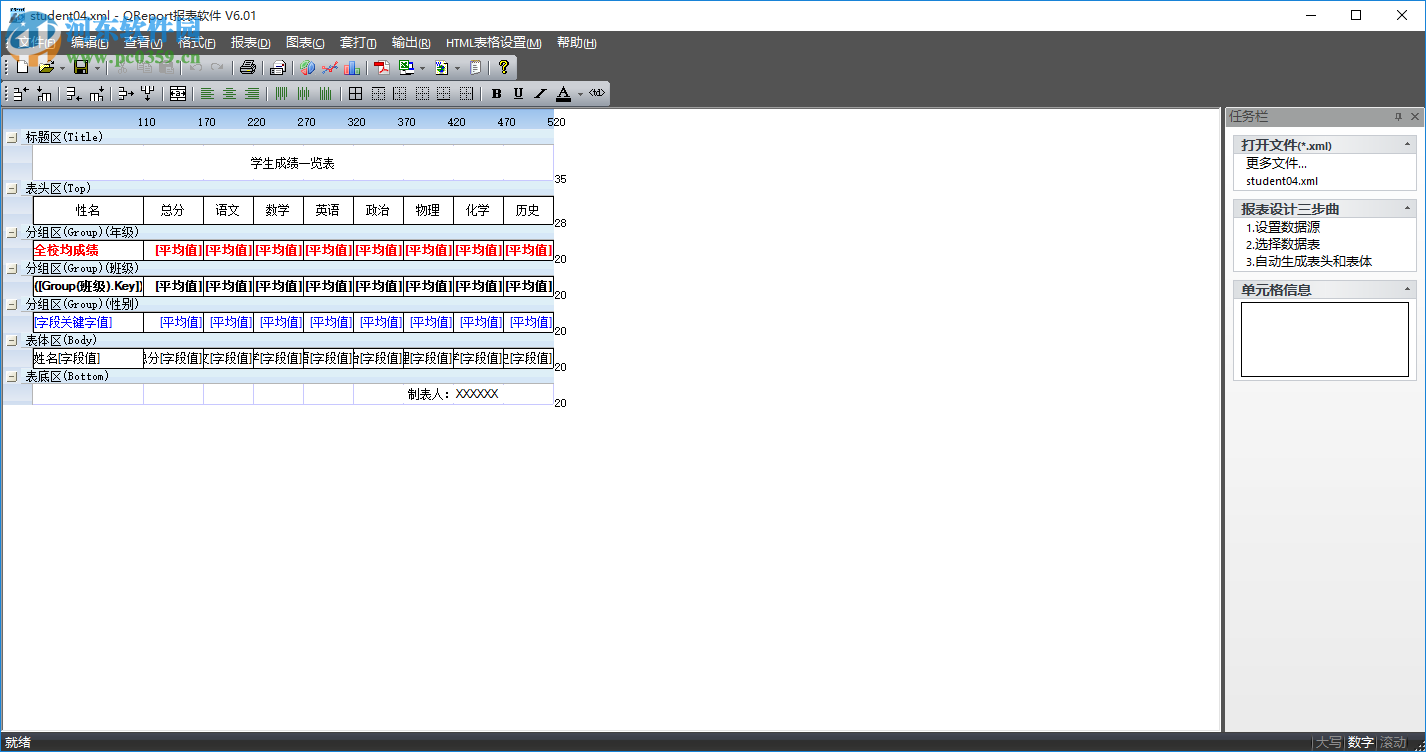Select the 全校均成绩 cell

point(88,250)
